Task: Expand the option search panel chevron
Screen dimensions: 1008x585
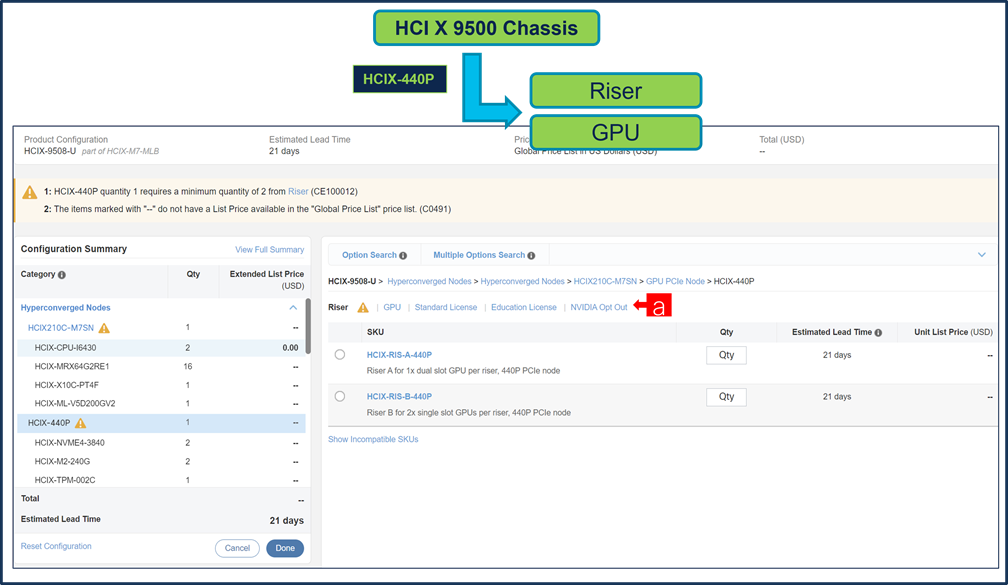Action: click(x=982, y=255)
